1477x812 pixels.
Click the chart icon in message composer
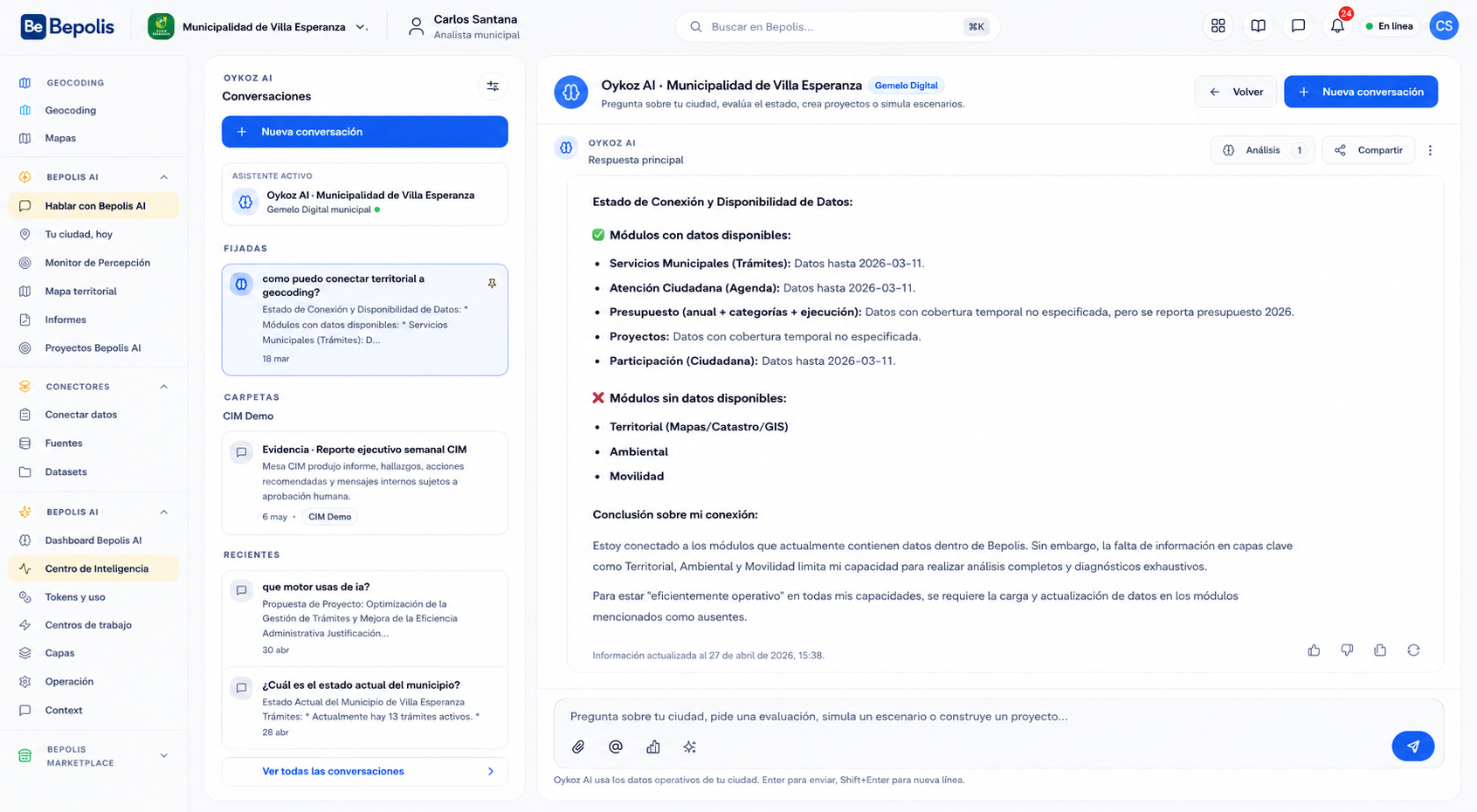coord(653,747)
